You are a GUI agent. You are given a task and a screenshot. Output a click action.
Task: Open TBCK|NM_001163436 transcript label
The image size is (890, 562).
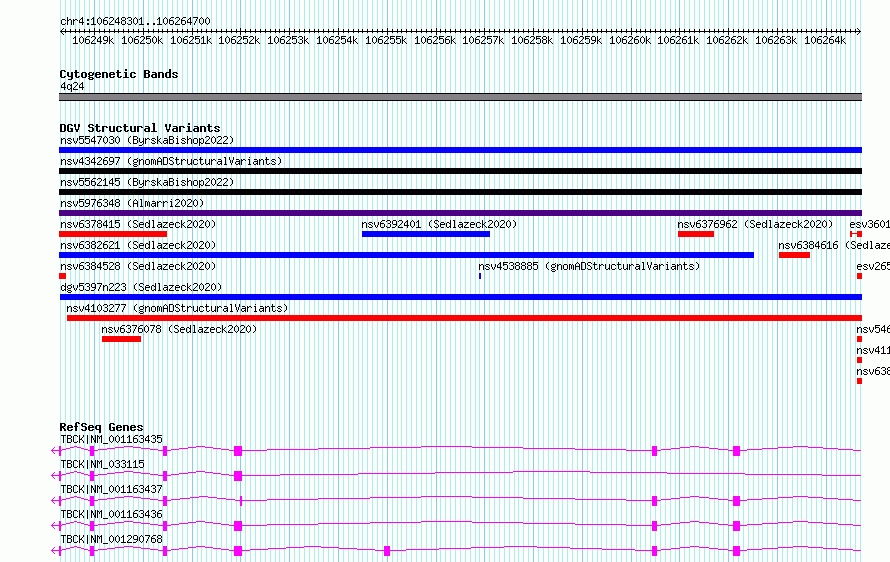pyautogui.click(x=111, y=514)
